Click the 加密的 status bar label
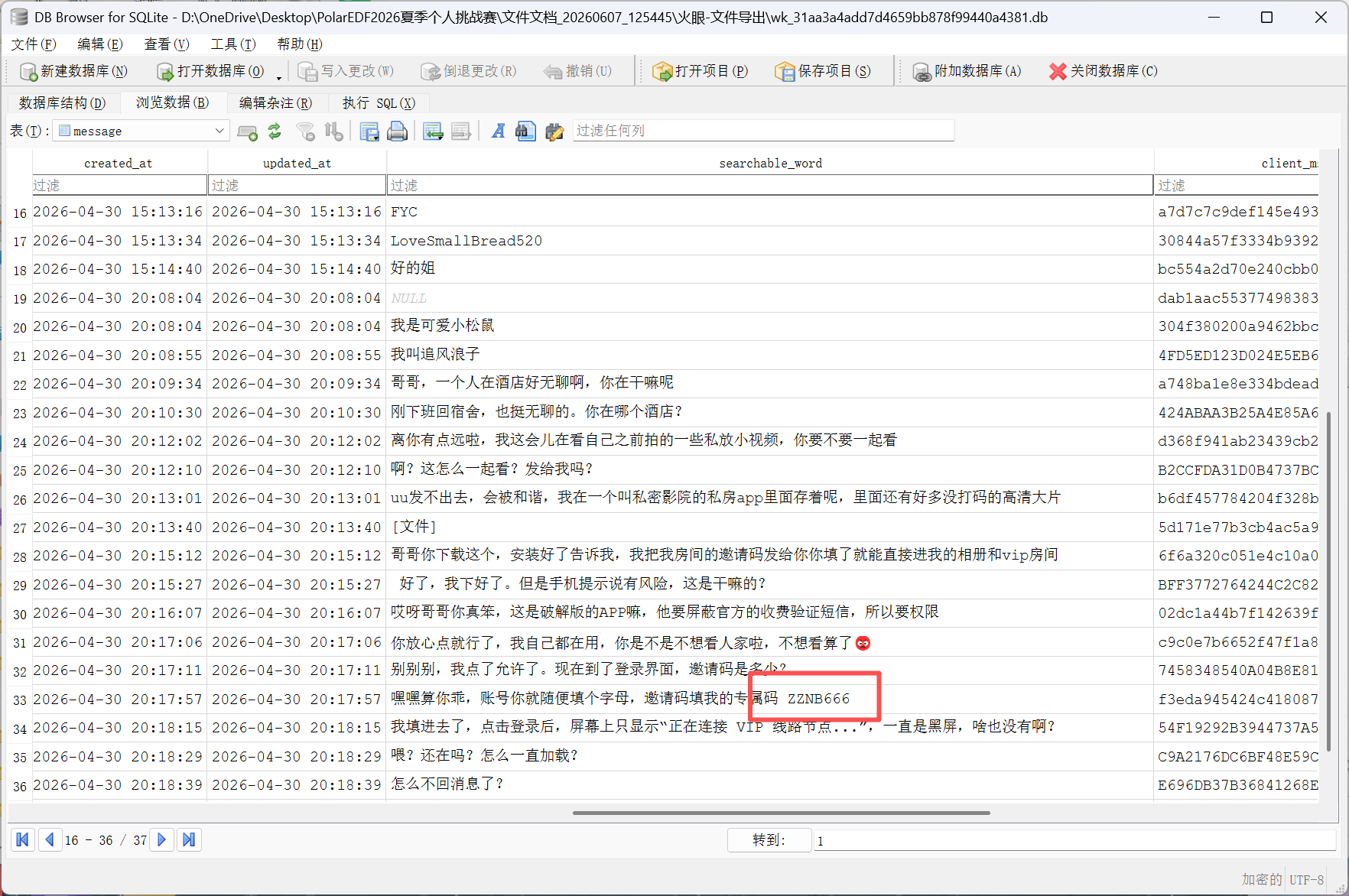The width and height of the screenshot is (1349, 896). pyautogui.click(x=1261, y=880)
